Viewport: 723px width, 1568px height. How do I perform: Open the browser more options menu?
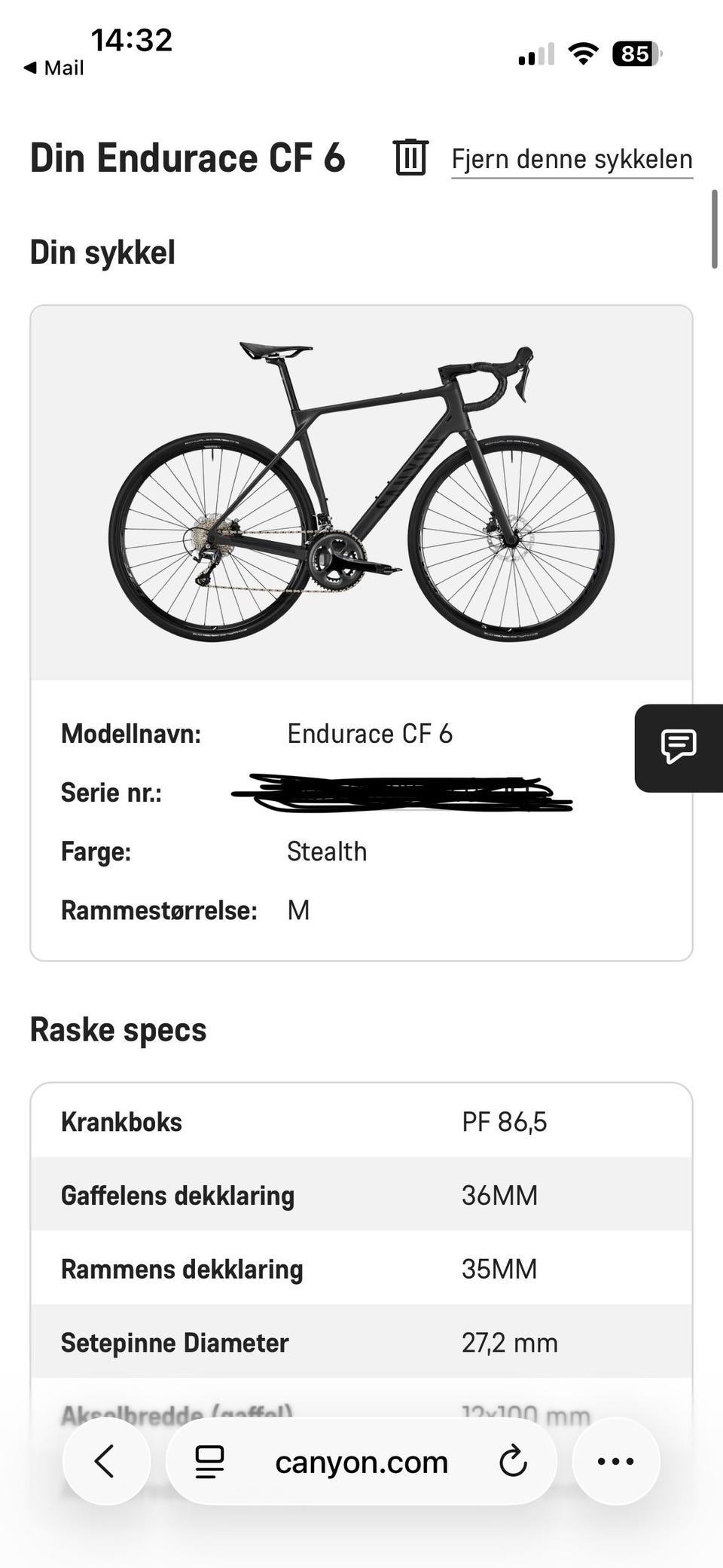(615, 1462)
